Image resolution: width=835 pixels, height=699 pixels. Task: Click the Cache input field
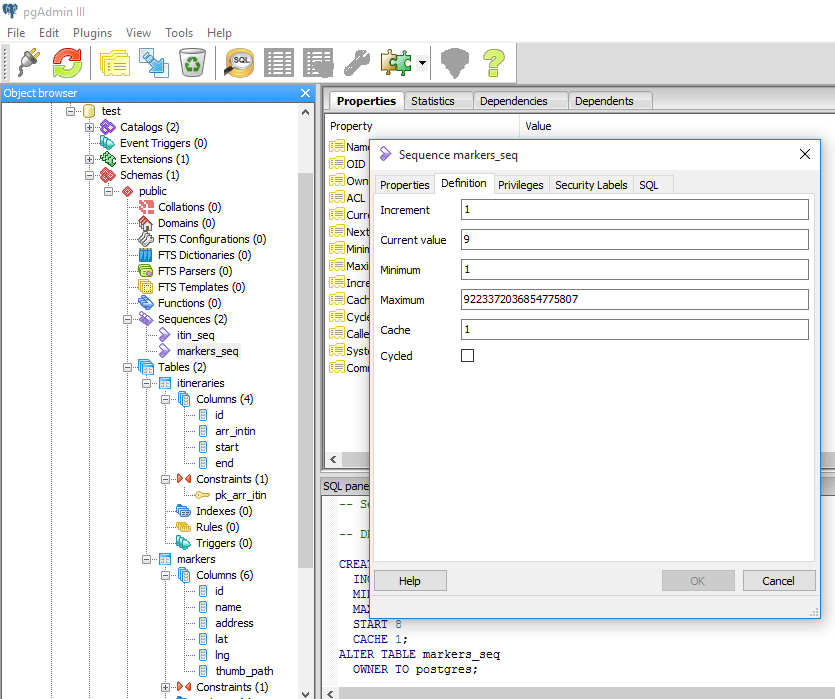coord(634,329)
